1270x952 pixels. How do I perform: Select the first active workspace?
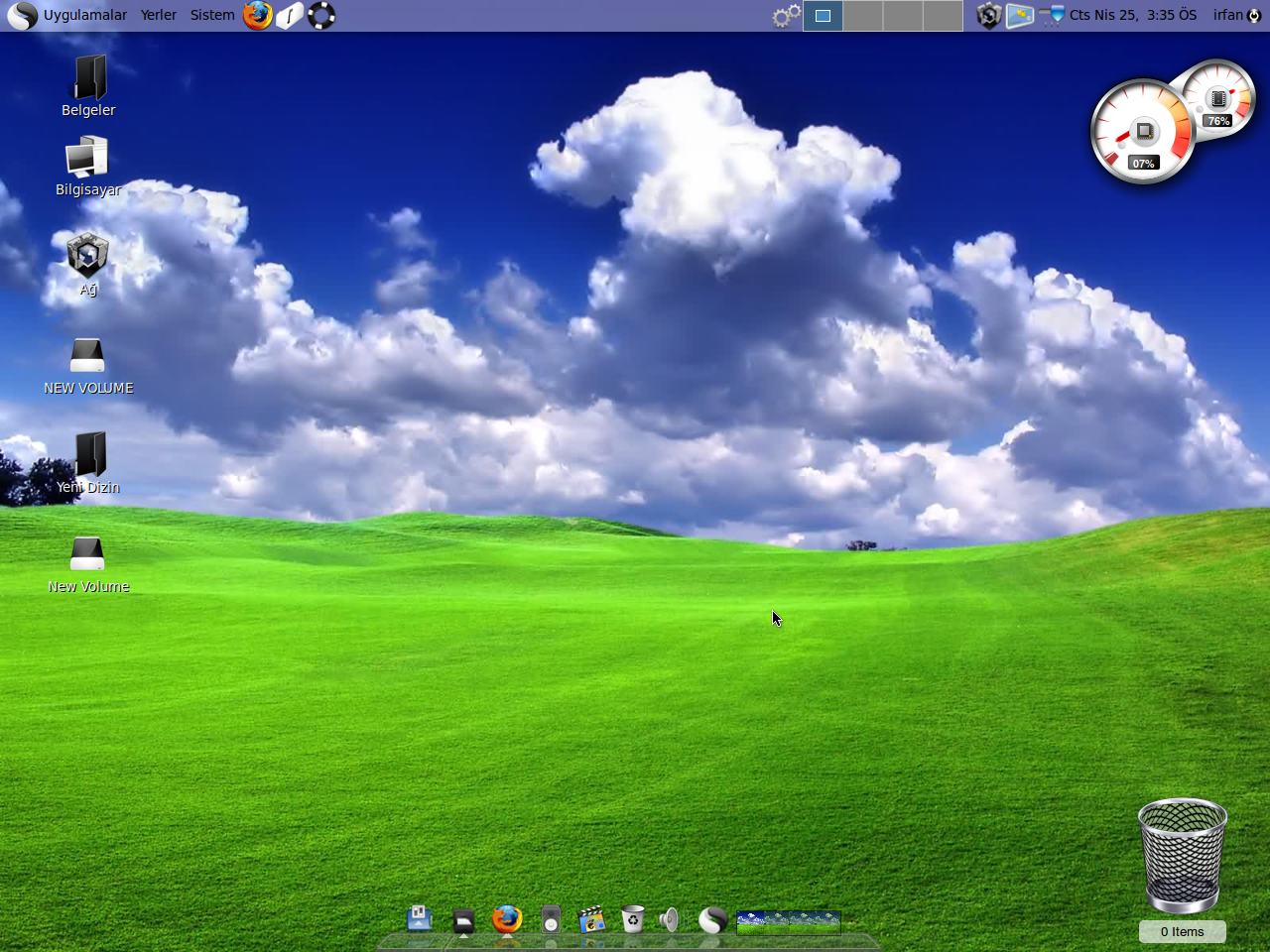coord(823,15)
